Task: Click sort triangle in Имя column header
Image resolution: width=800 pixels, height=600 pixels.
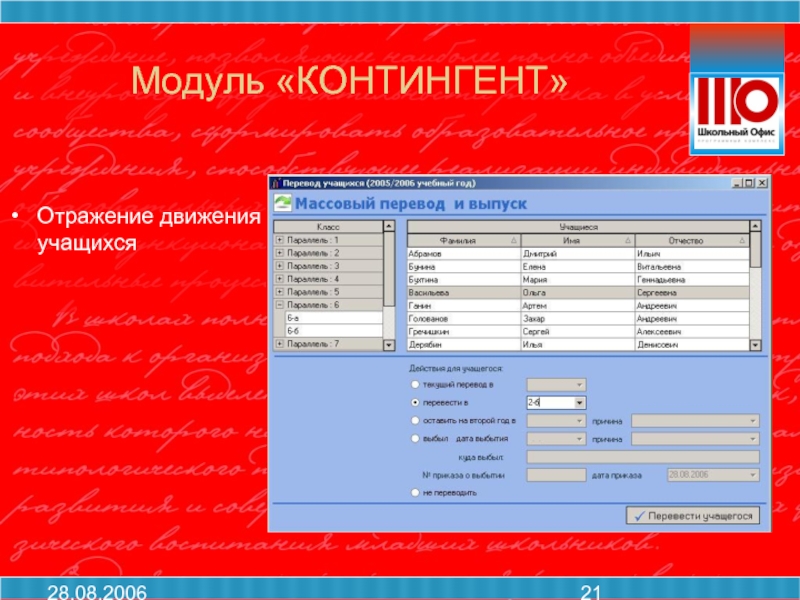Action: point(628,240)
